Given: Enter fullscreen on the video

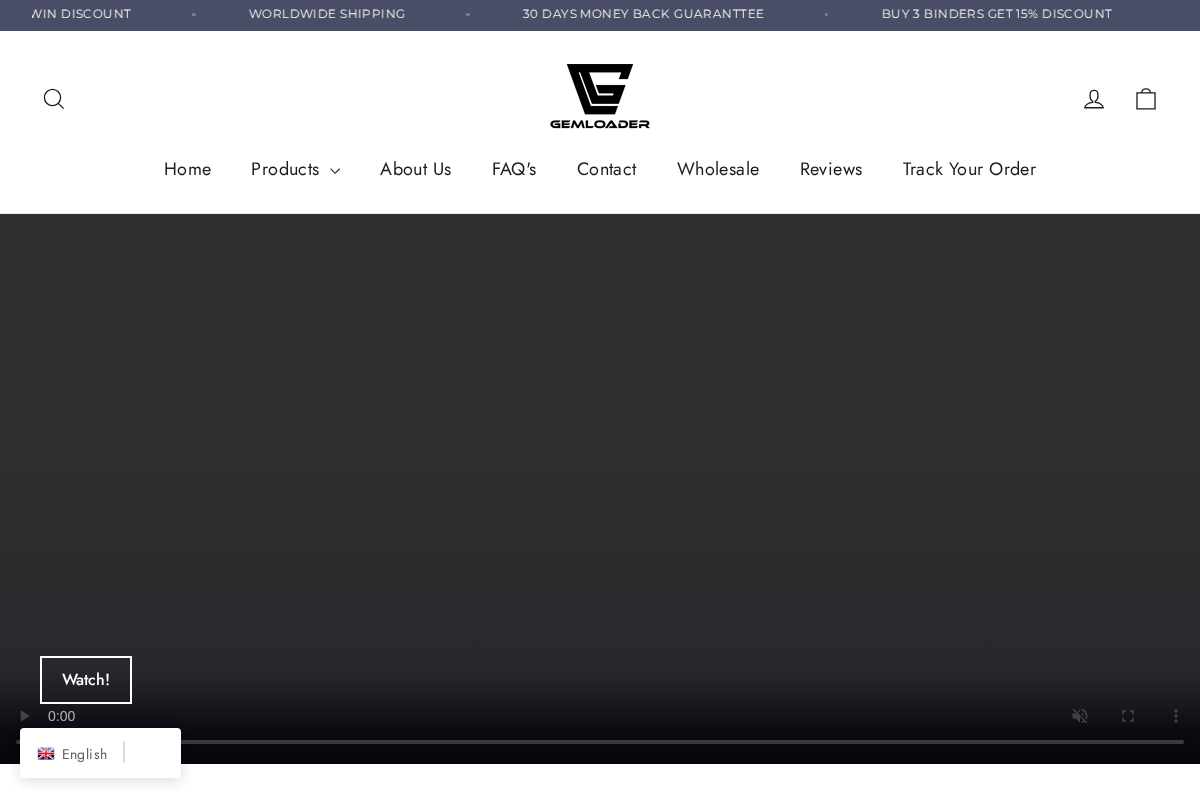Looking at the screenshot, I should coord(1128,716).
